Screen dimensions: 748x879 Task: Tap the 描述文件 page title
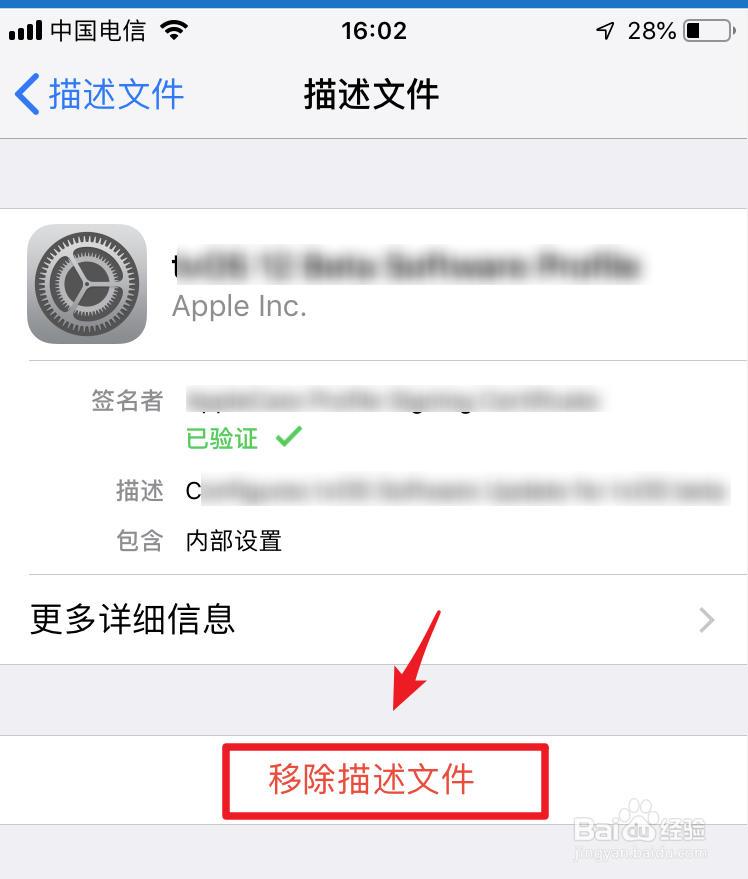(371, 94)
